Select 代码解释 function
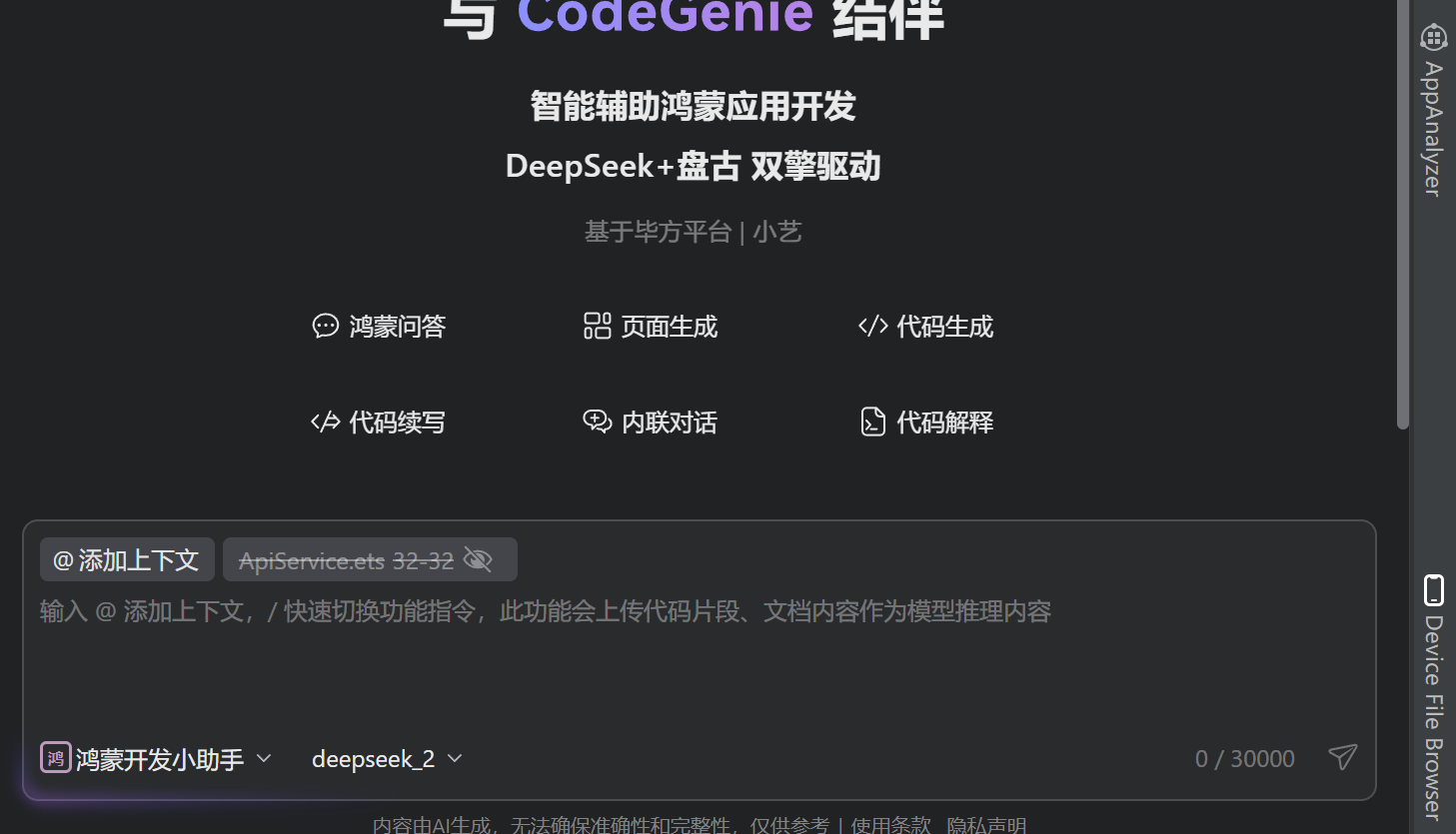Image resolution: width=1456 pixels, height=834 pixels. pyautogui.click(x=925, y=422)
